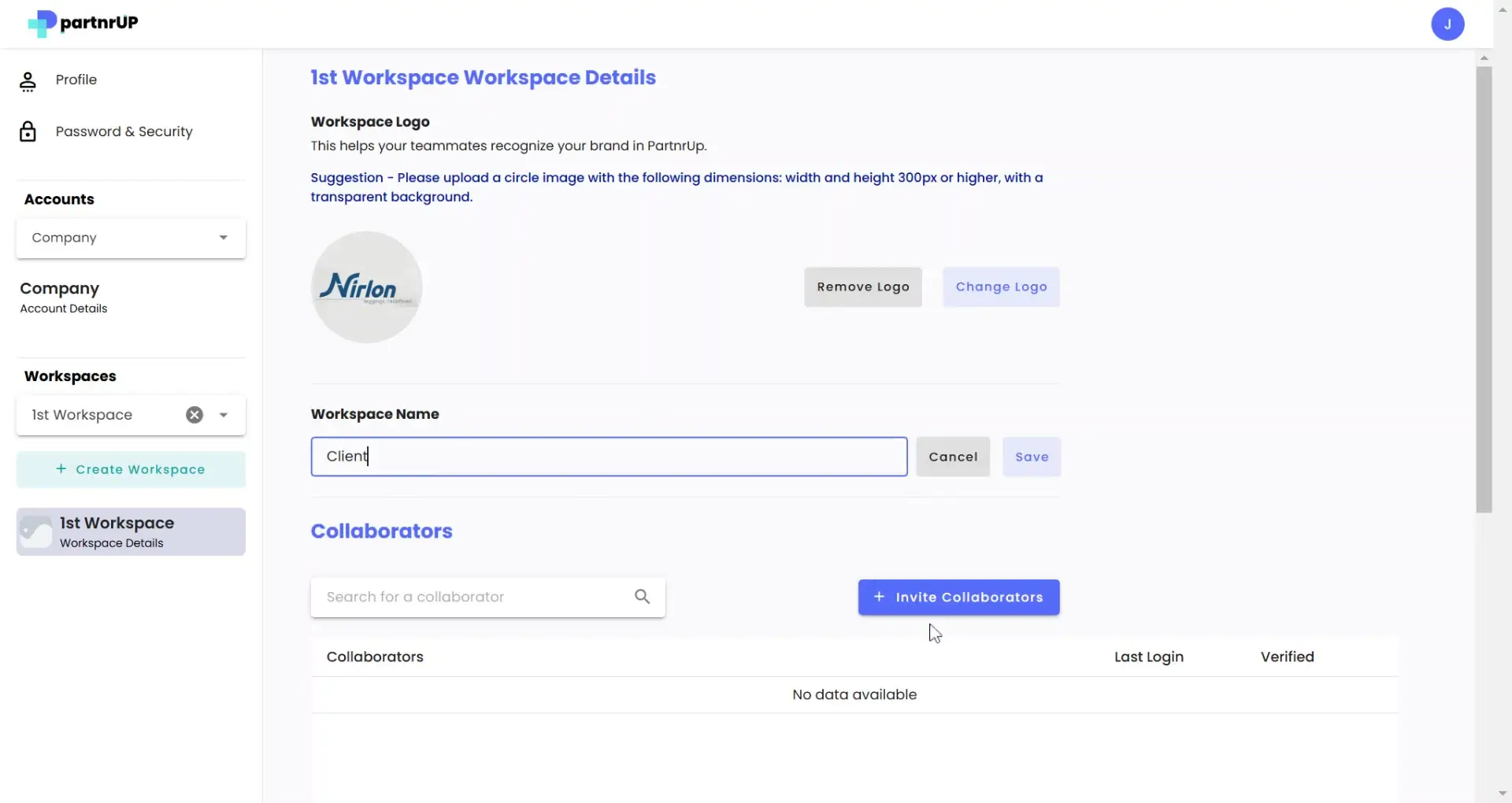Image resolution: width=1512 pixels, height=803 pixels.
Task: Click the plus icon on Create Workspace
Action: [x=61, y=469]
